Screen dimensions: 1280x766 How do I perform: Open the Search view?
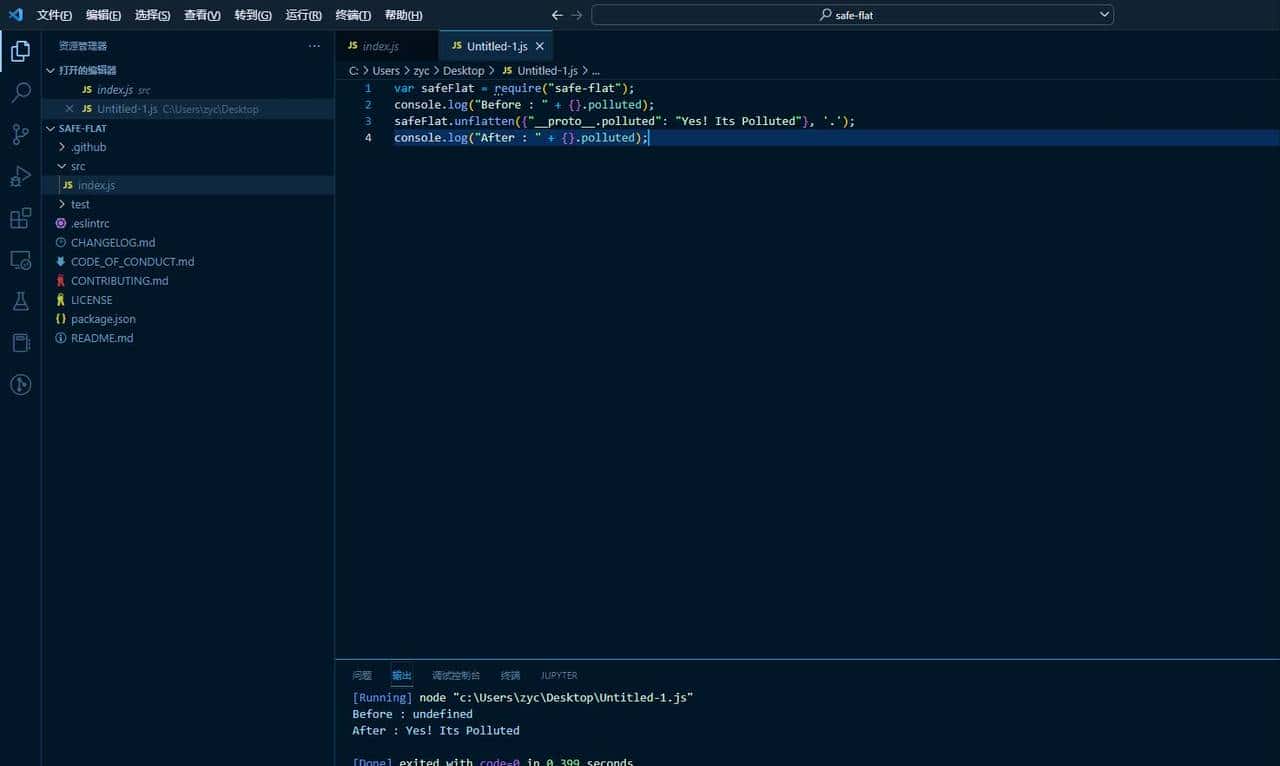click(x=20, y=92)
